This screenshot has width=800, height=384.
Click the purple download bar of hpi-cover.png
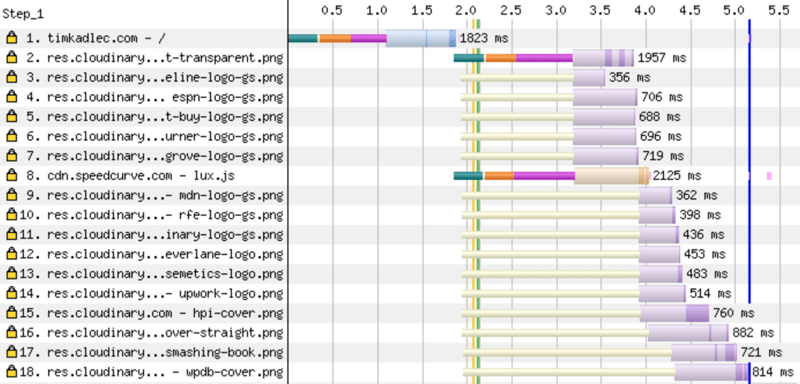point(674,313)
